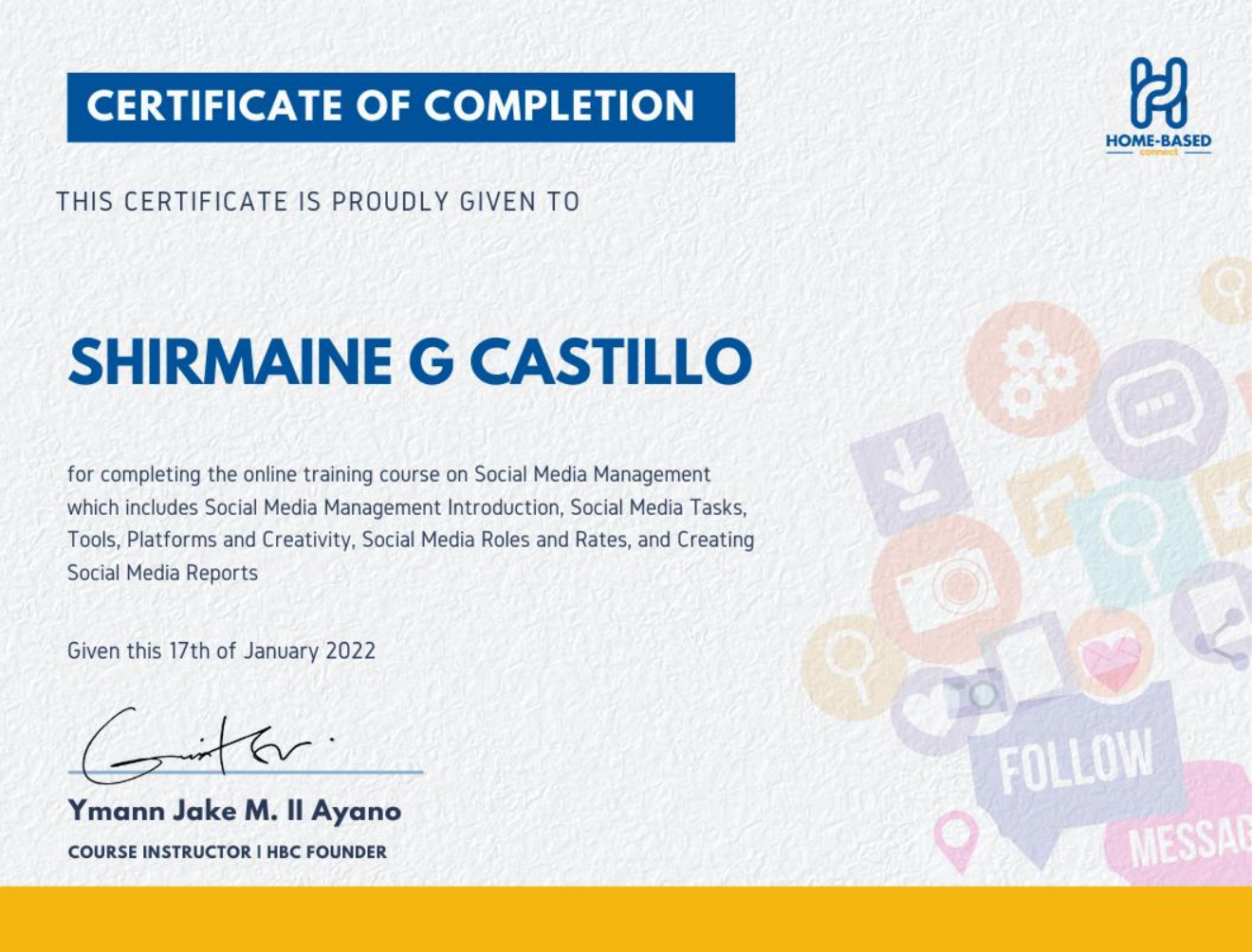Click the handwritten signature above the instructor name
1252x952 pixels.
click(211, 744)
